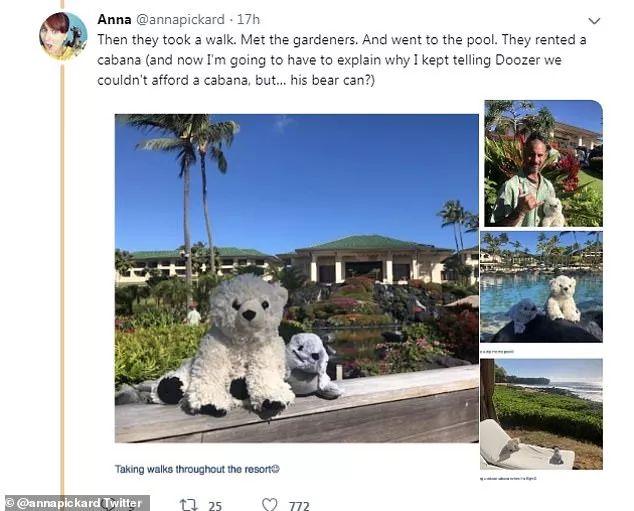Open the 17h tweet timestamp
634x511 pixels.
248,19
